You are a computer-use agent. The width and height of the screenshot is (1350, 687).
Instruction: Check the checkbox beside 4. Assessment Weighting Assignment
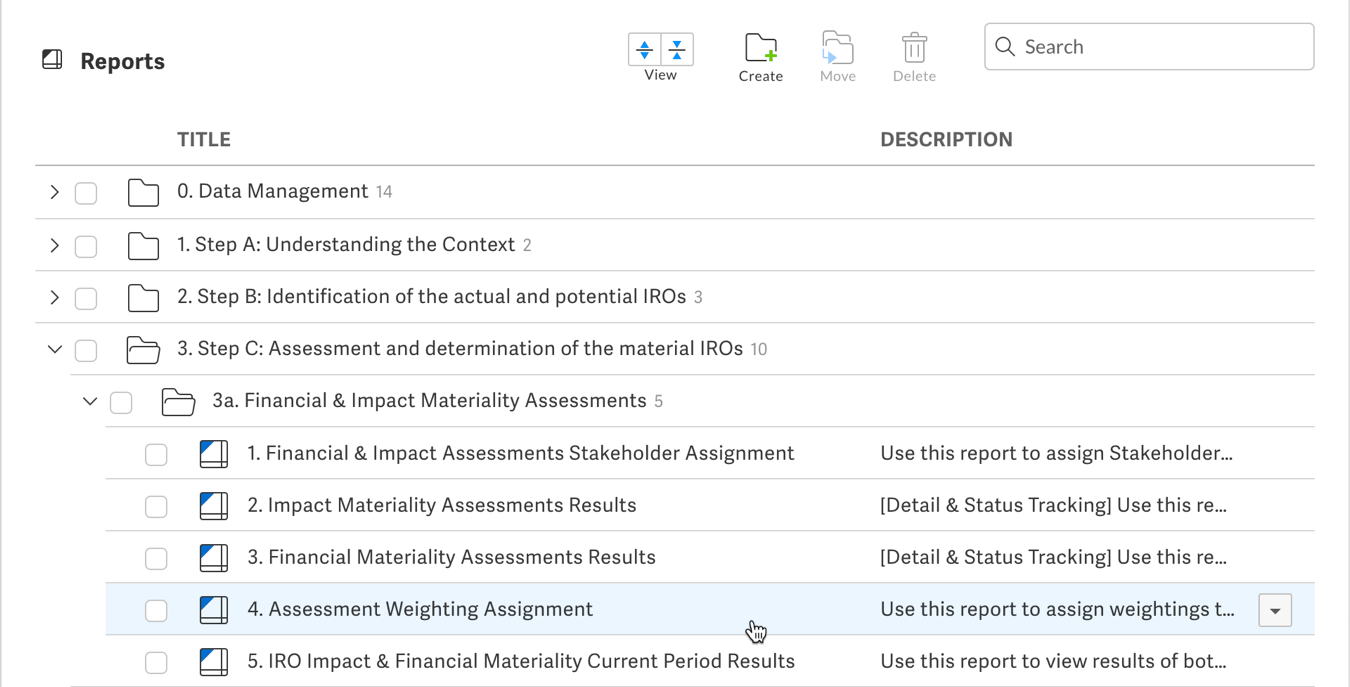[156, 610]
